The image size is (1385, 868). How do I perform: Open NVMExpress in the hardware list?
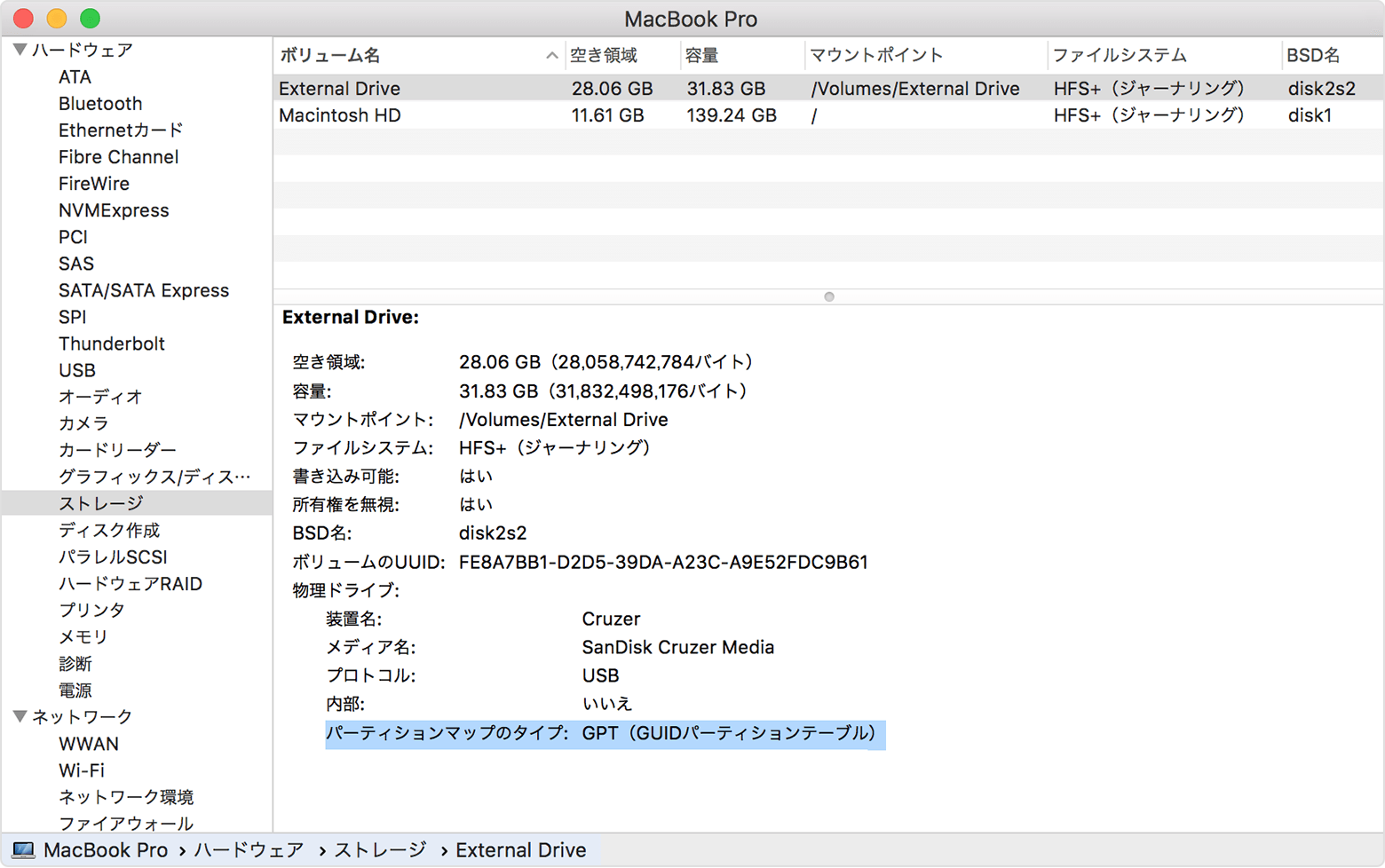pos(113,210)
